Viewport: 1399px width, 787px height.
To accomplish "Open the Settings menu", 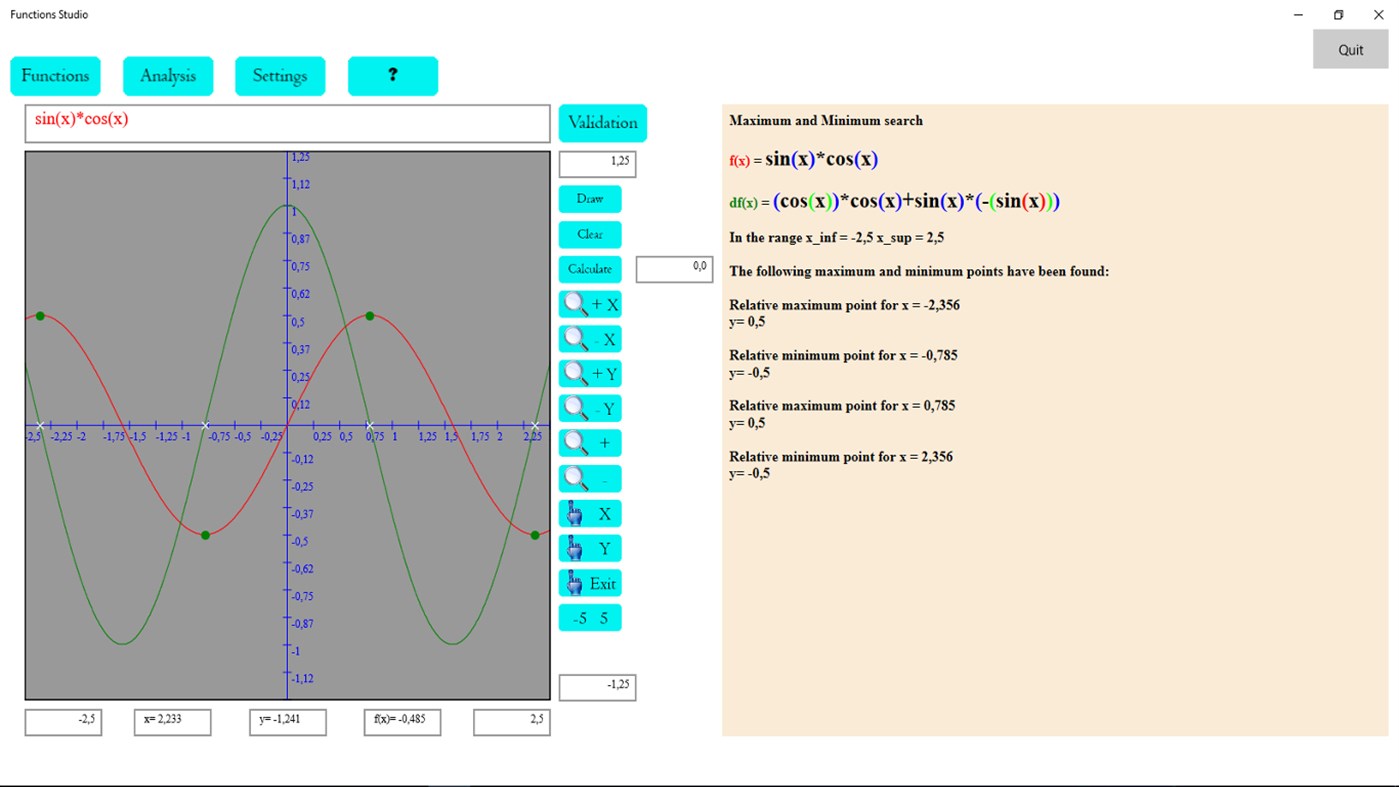I will (x=279, y=75).
